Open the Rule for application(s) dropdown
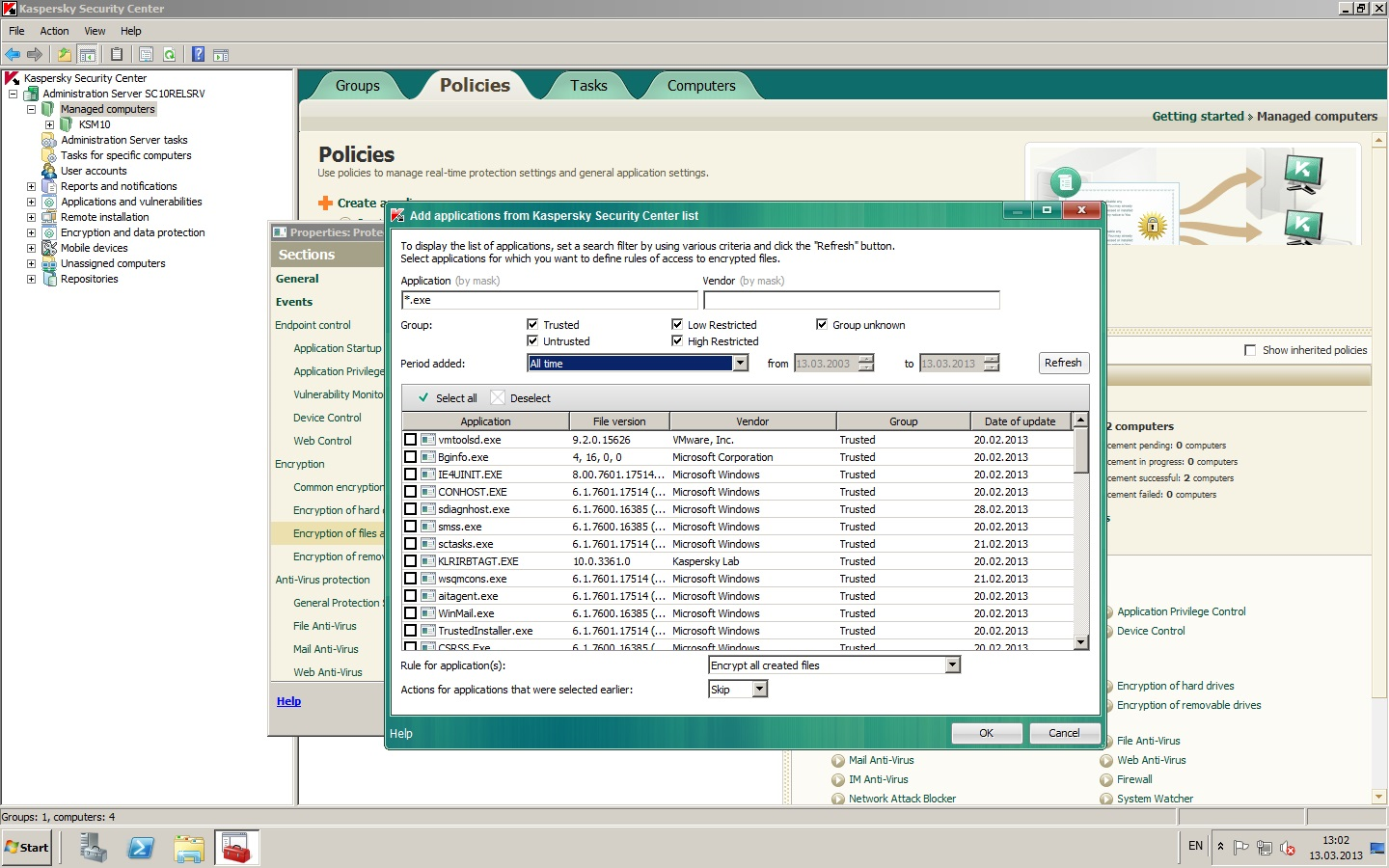This screenshot has width=1389, height=868. tap(953, 665)
